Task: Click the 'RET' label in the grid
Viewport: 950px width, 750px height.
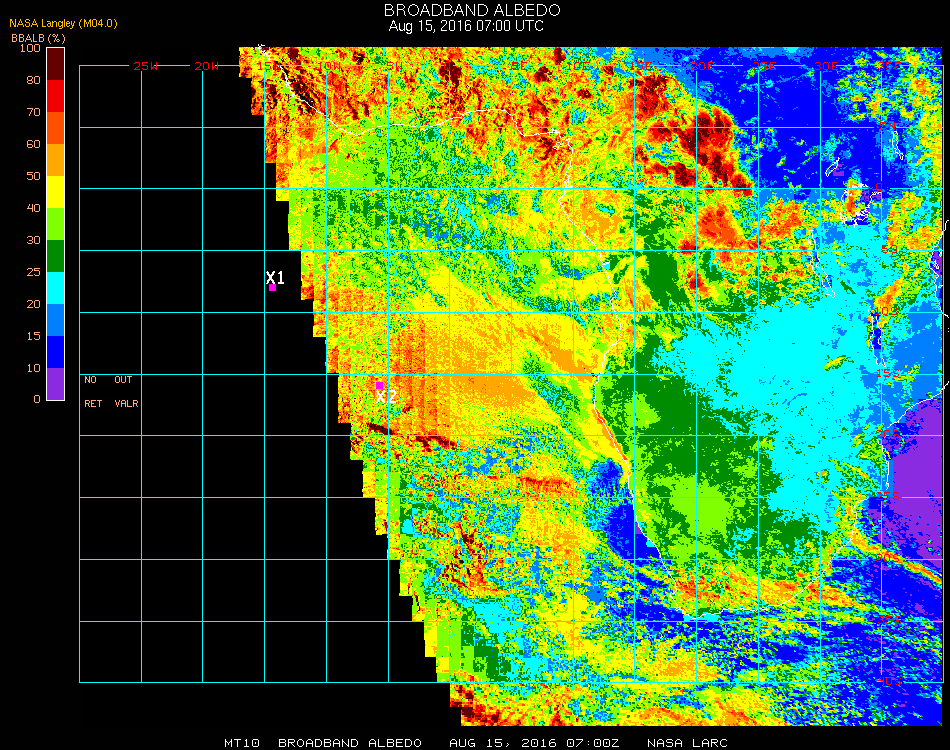Action: (93, 403)
